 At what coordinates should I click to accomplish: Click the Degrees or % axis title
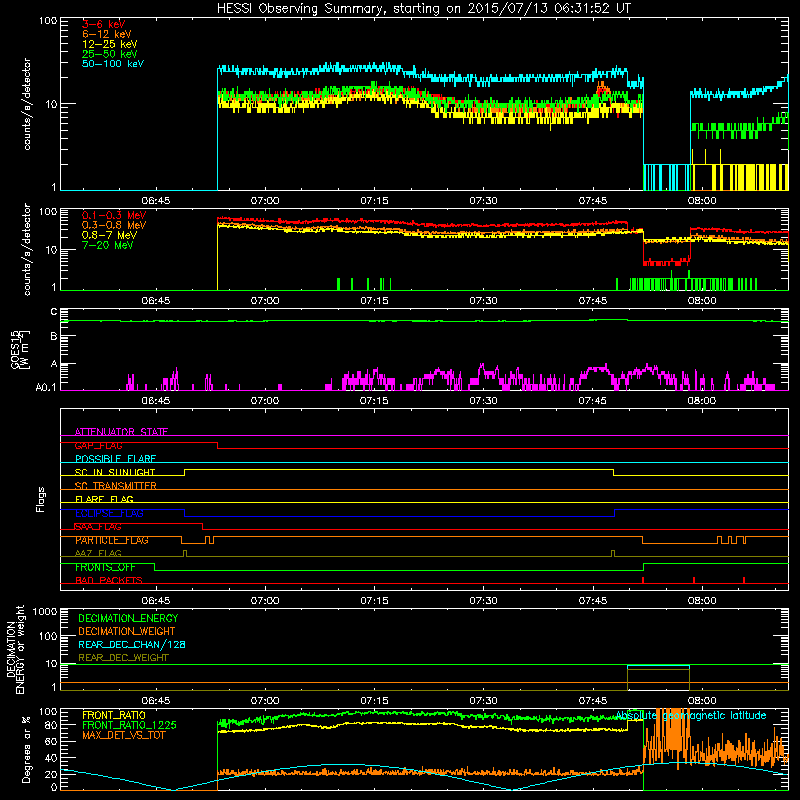[x=26, y=749]
